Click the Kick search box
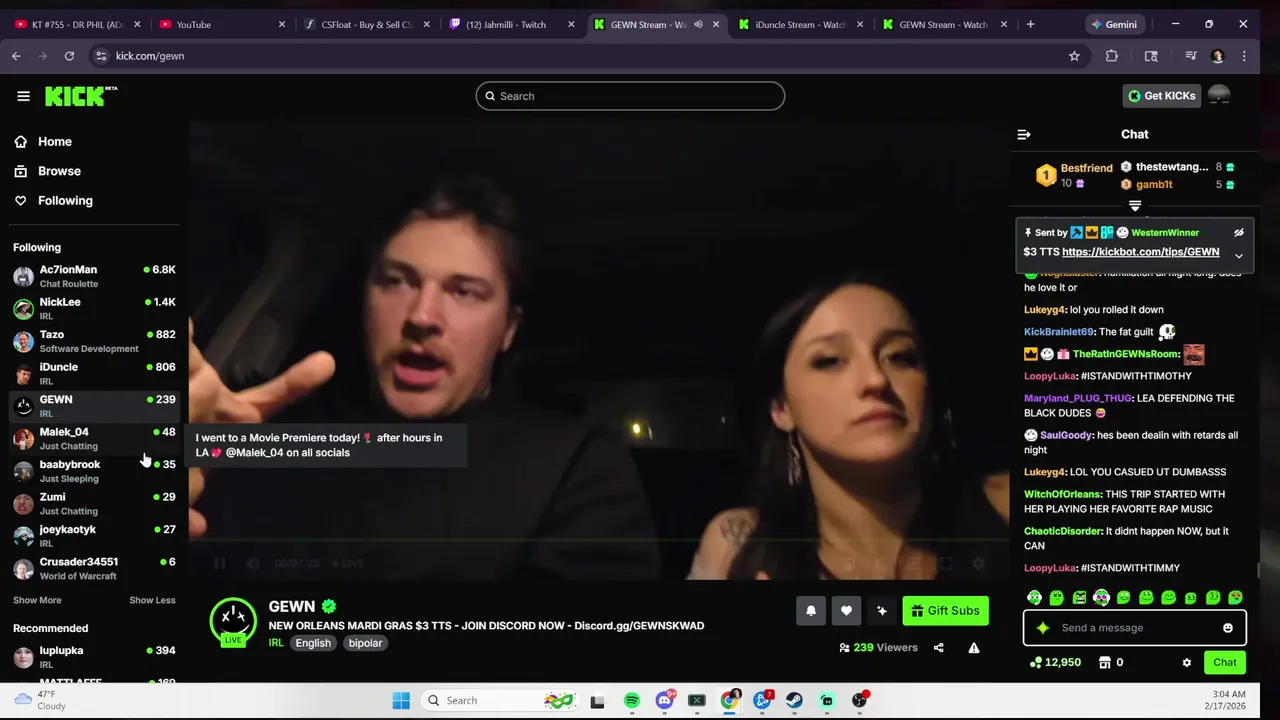Viewport: 1280px width, 720px height. (630, 96)
